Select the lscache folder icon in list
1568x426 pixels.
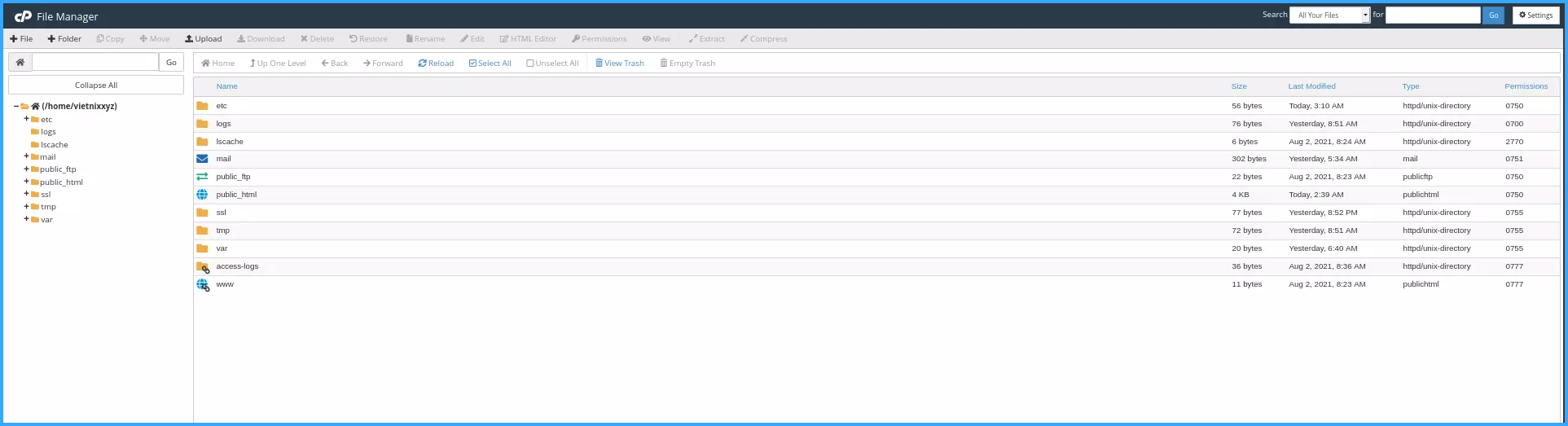202,142
